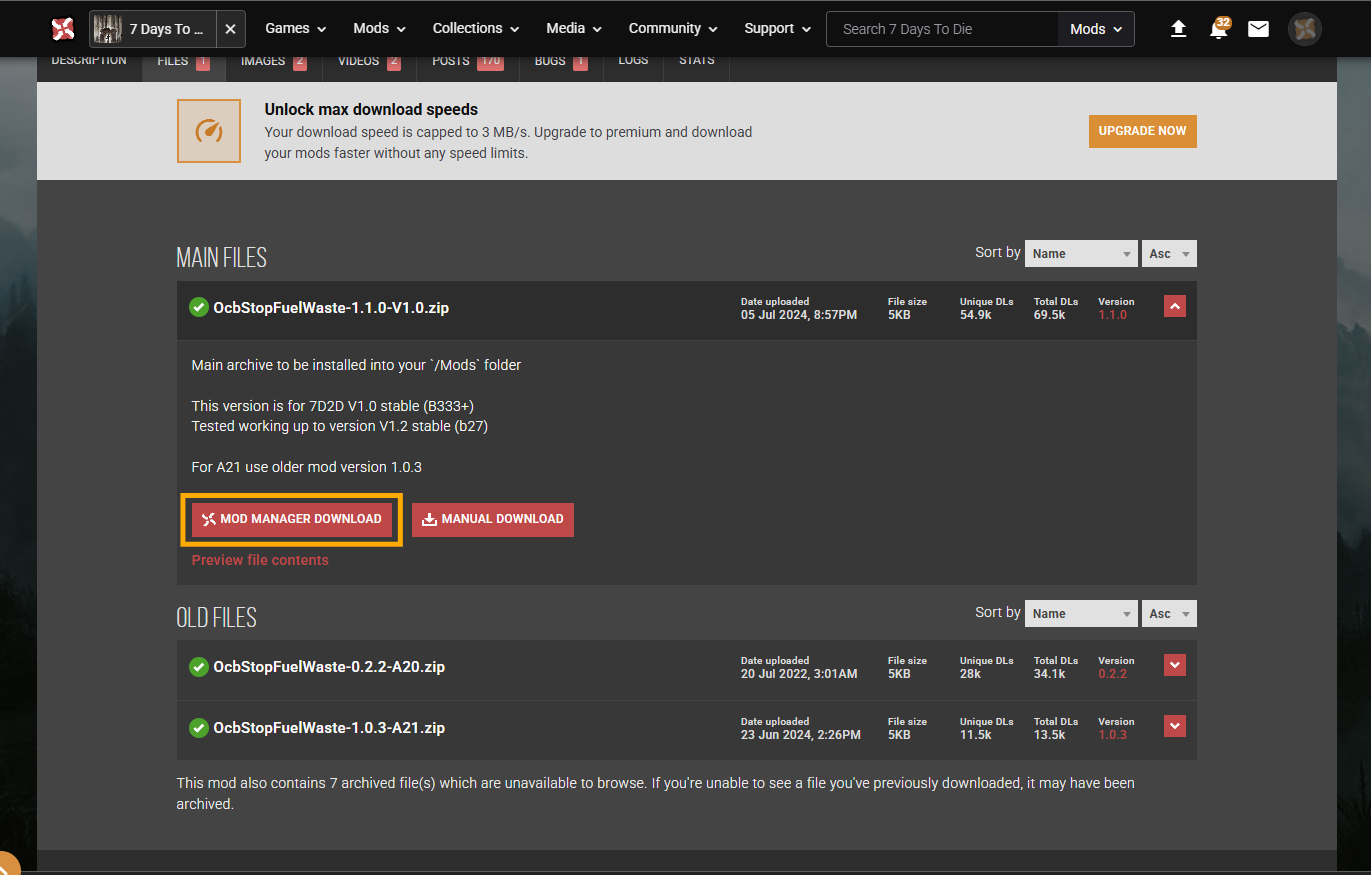Open the user profile avatar
This screenshot has height=875, width=1371.
click(x=1305, y=29)
